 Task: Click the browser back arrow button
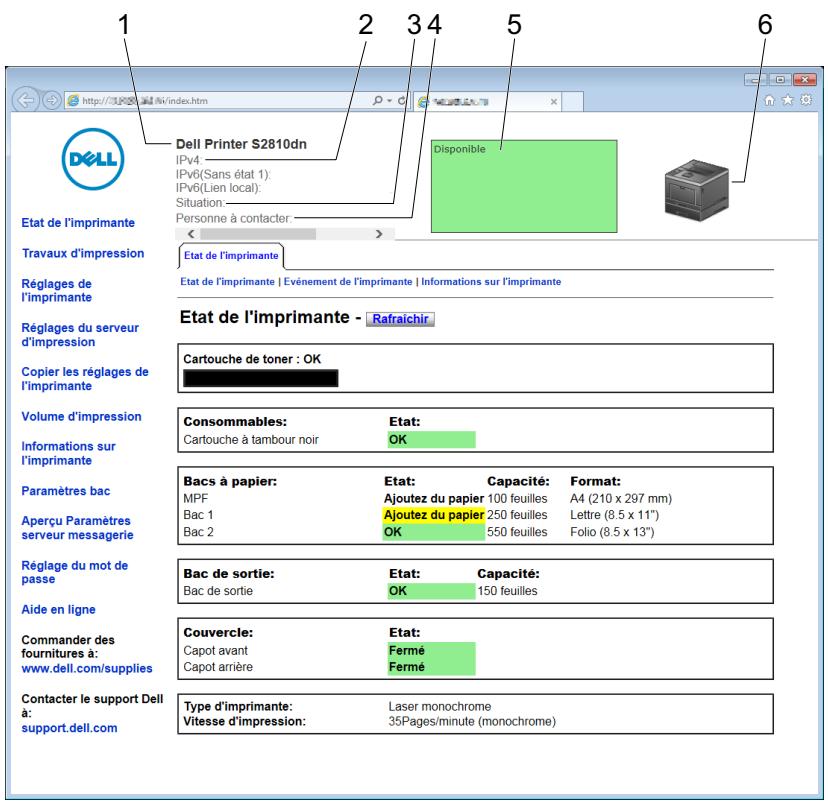click(25, 100)
